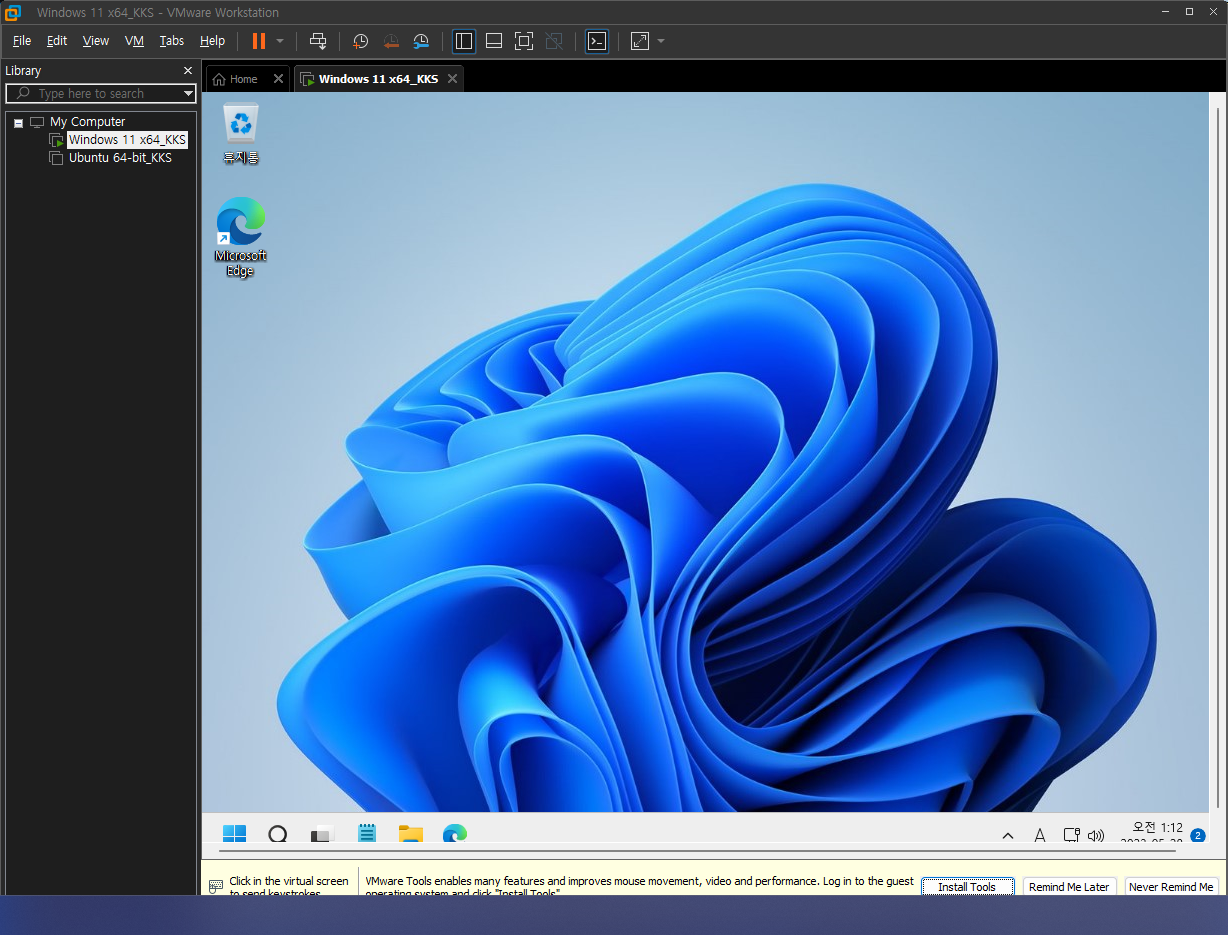The width and height of the screenshot is (1228, 935).
Task: Take a snapshot of the virtual machine
Action: pyautogui.click(x=361, y=41)
